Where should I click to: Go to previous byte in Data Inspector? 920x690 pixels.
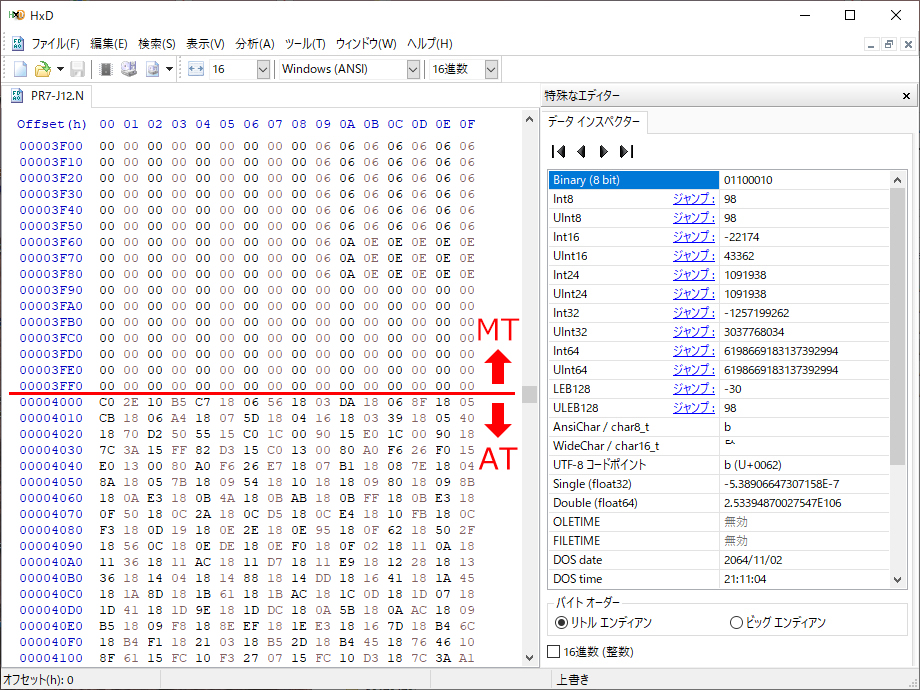coord(581,151)
